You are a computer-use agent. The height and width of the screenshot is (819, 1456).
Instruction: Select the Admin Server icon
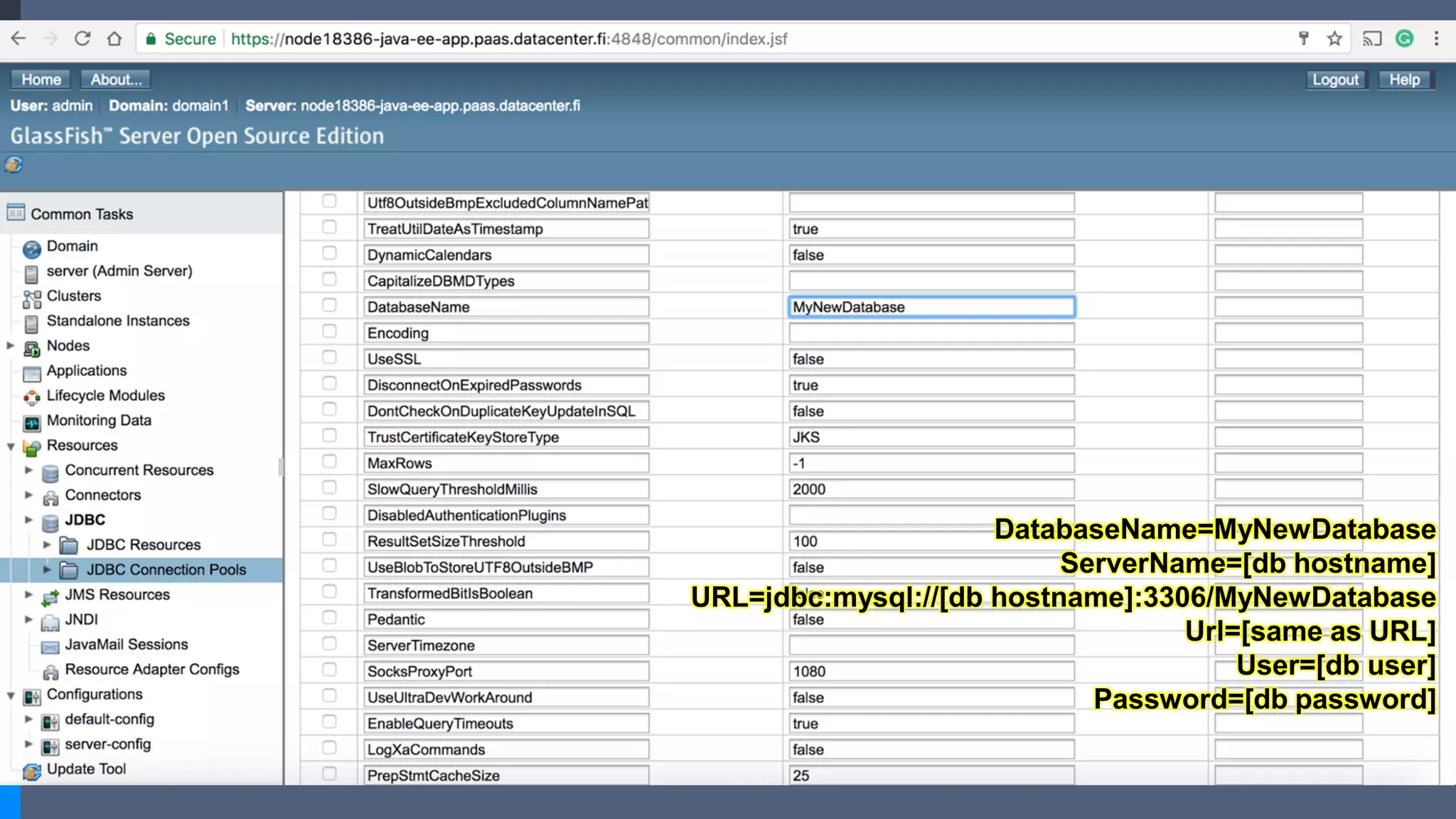[x=31, y=274]
